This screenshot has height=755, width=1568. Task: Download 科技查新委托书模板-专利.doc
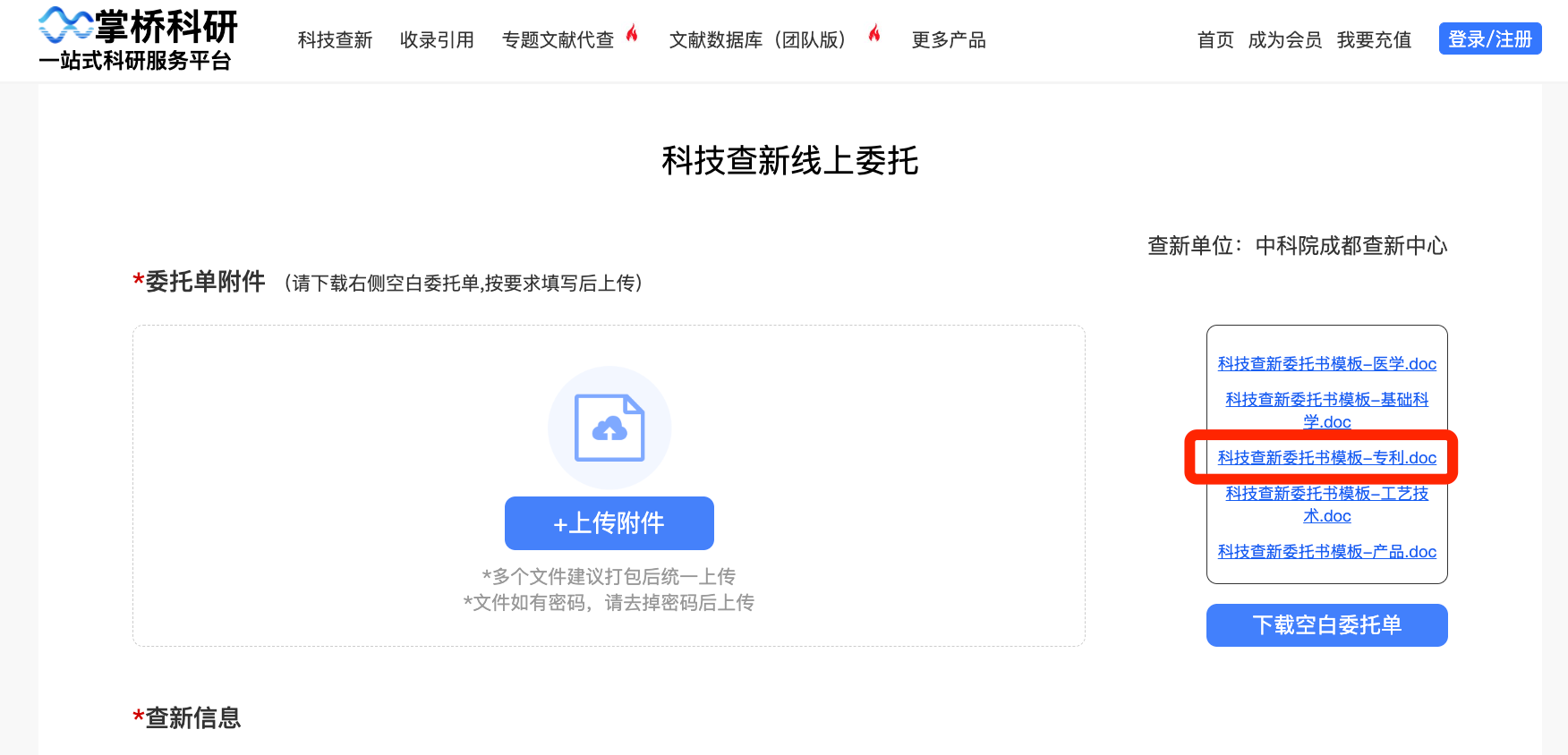point(1327,458)
